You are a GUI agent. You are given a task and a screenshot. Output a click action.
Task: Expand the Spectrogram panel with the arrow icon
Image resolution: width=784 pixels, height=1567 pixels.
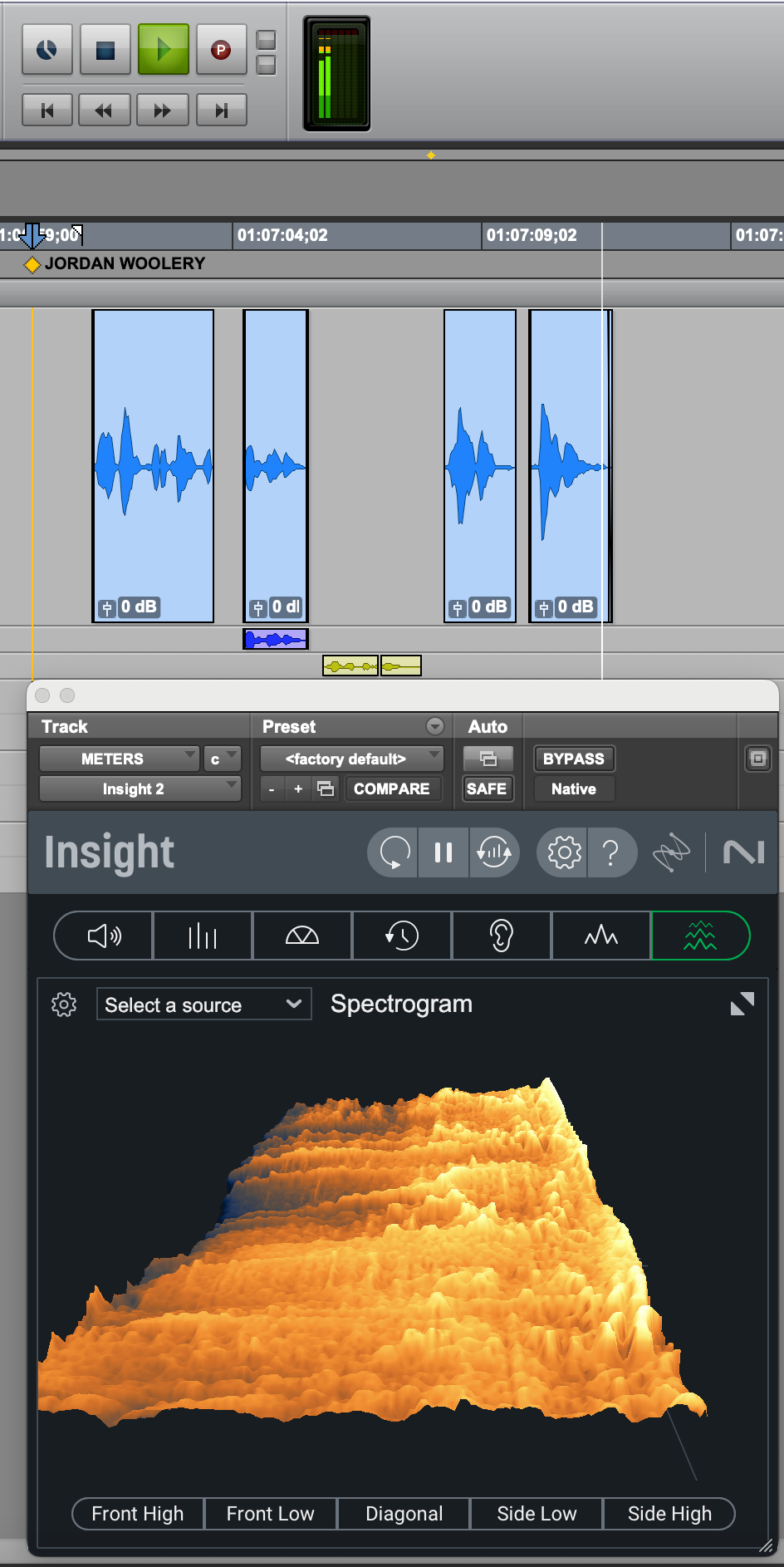742,1005
